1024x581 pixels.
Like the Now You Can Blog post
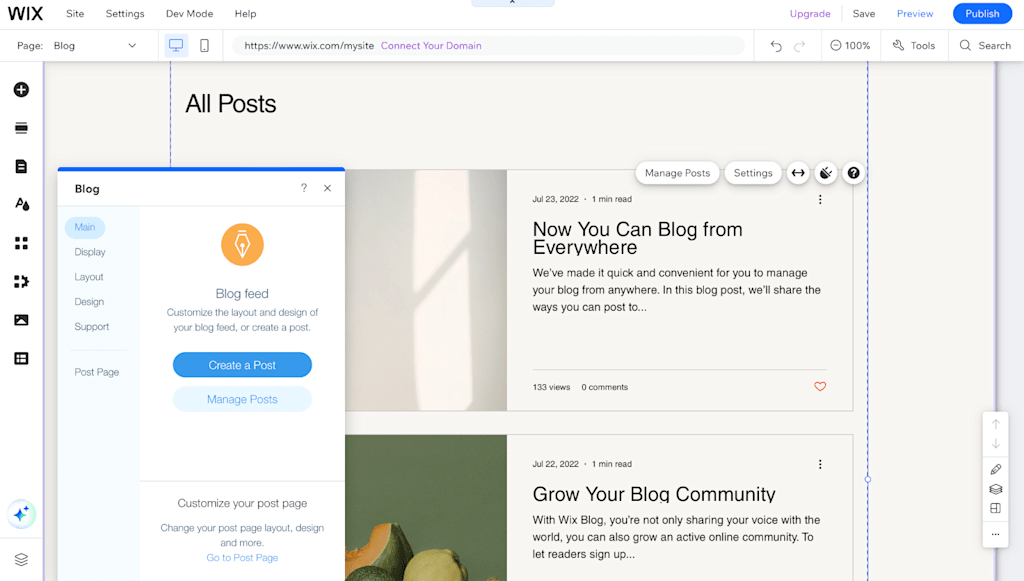pyautogui.click(x=820, y=386)
